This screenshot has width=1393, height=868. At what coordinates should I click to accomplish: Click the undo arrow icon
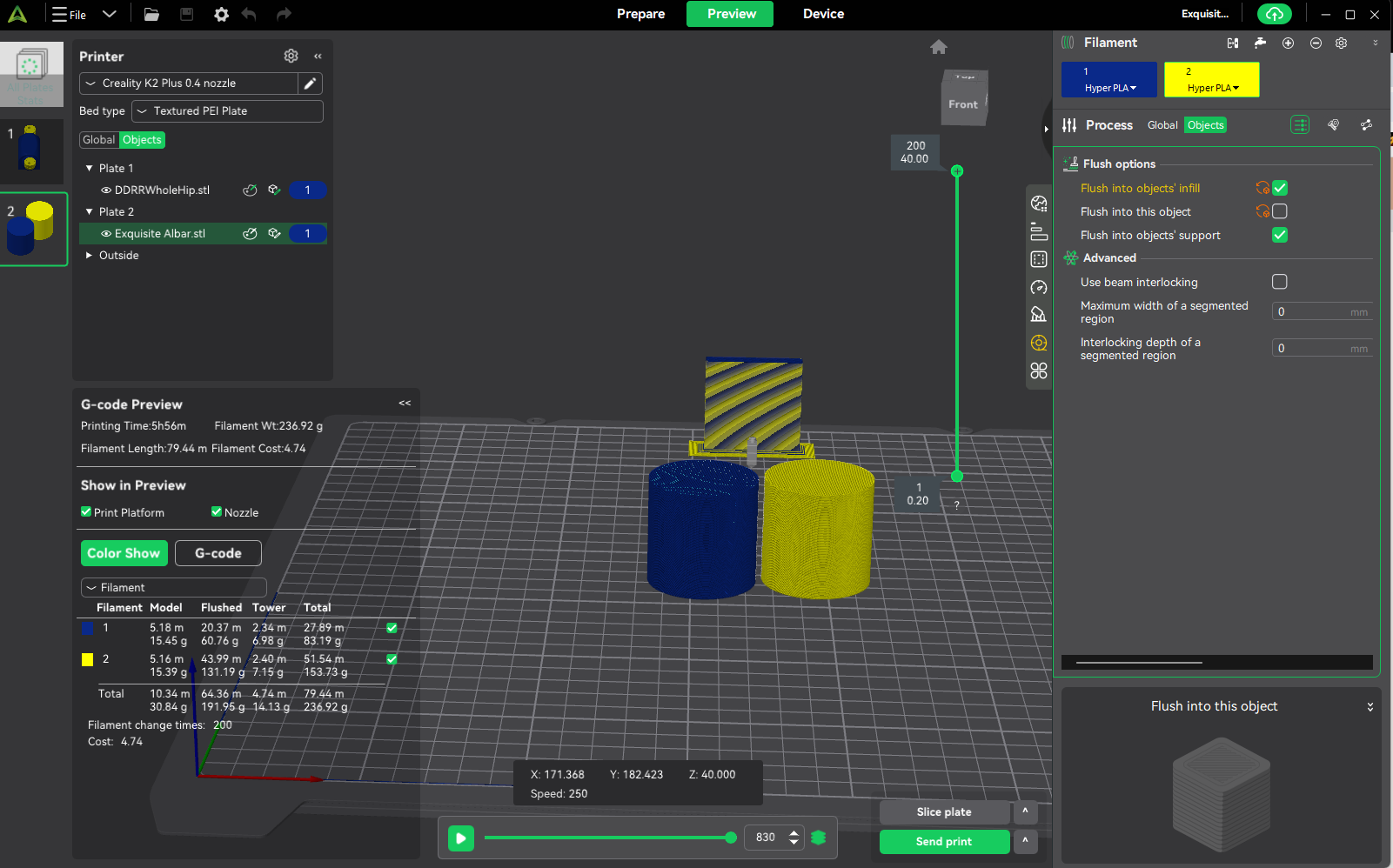tap(250, 14)
